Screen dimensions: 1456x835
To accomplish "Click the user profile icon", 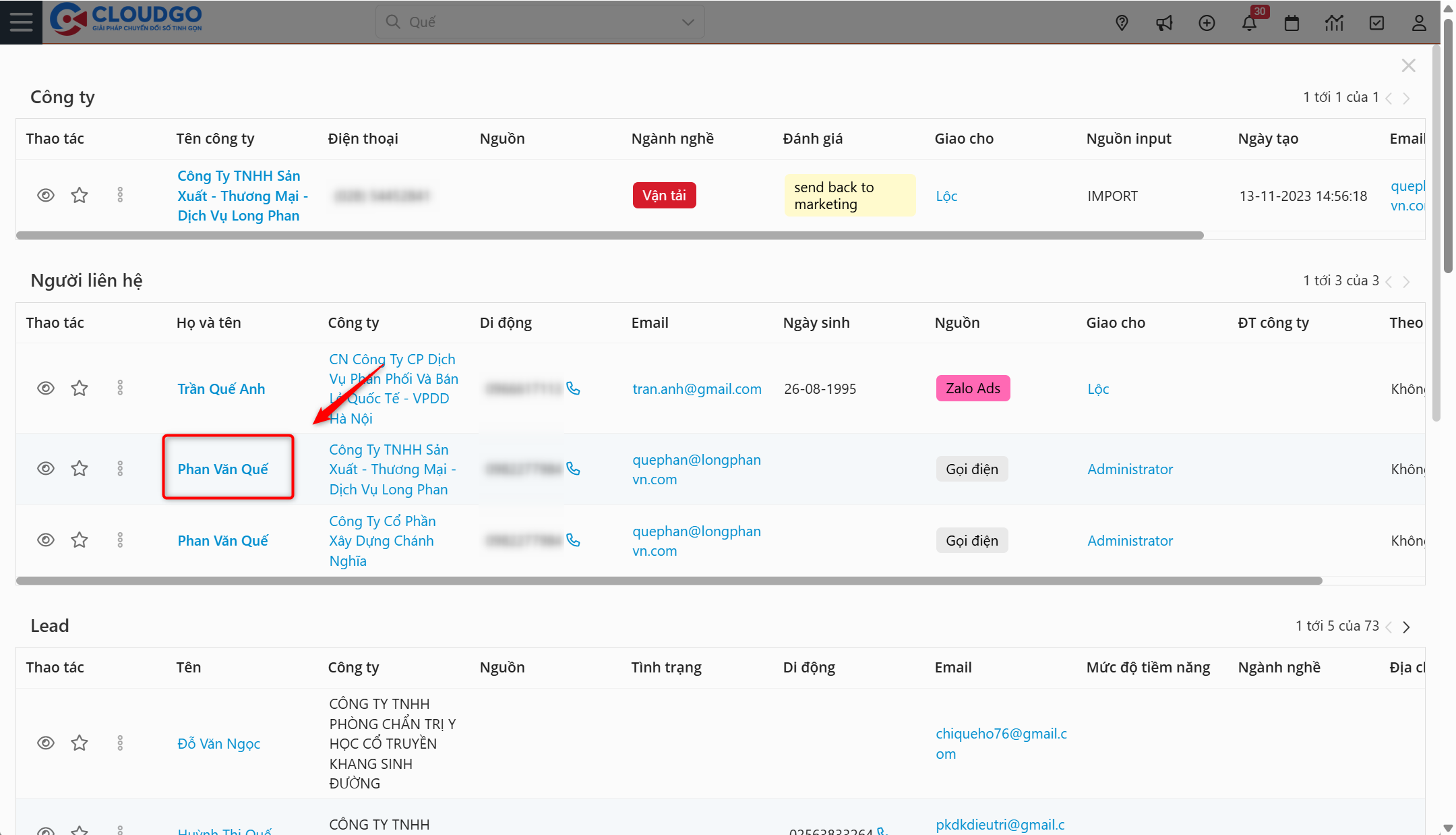I will point(1419,23).
